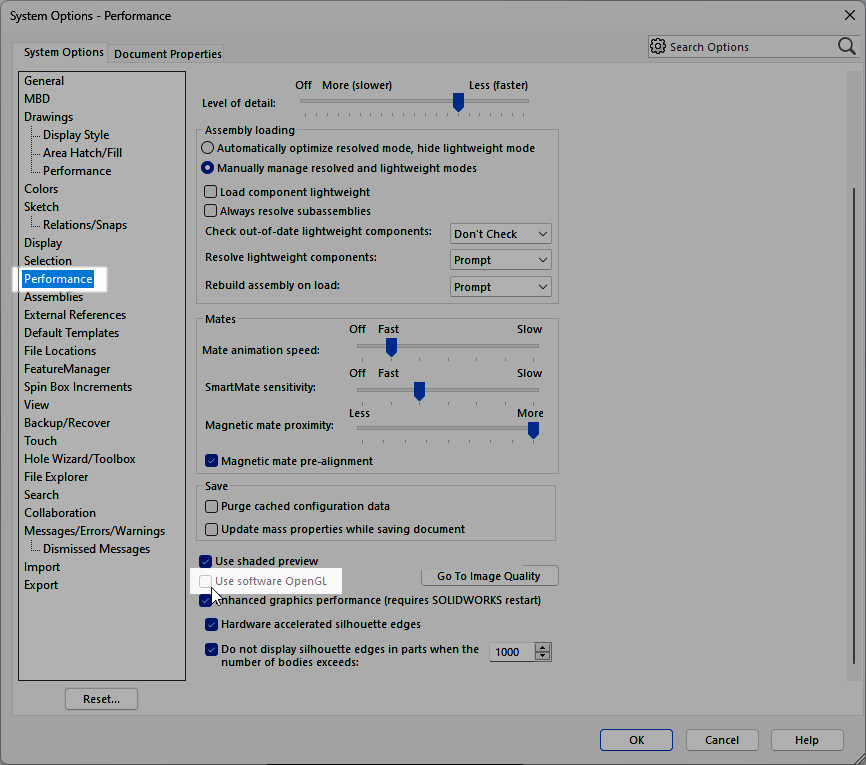Open Messages/Errors/Warnings options
The height and width of the screenshot is (765, 866).
pos(94,531)
